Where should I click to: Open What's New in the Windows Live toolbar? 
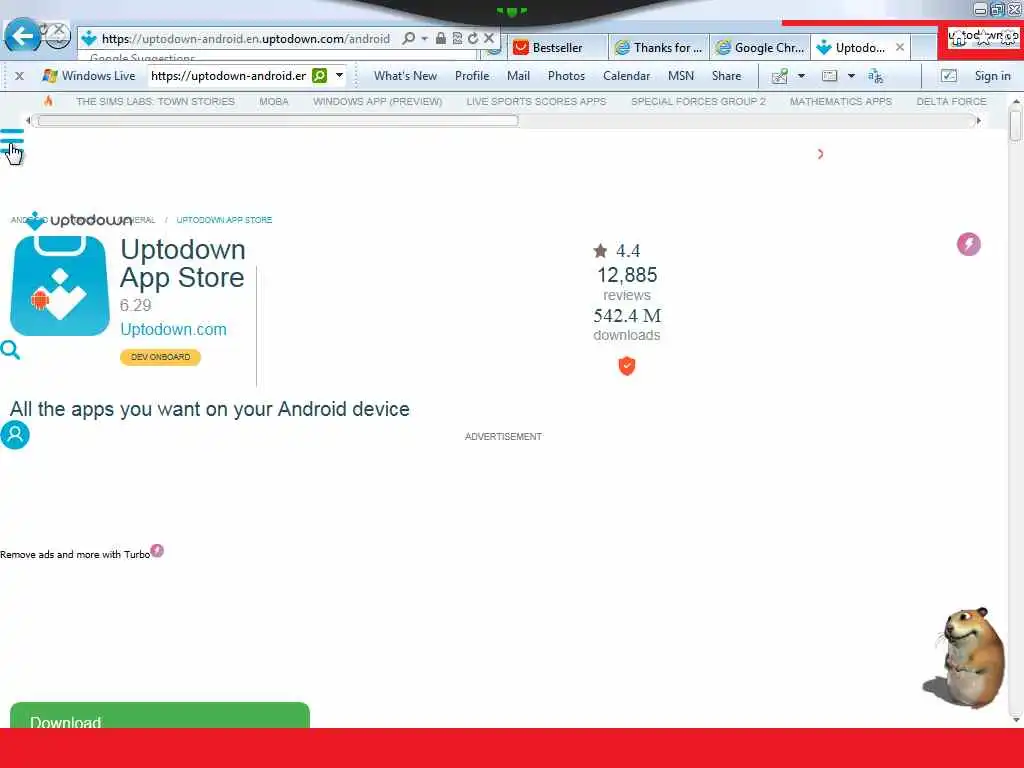click(x=405, y=76)
